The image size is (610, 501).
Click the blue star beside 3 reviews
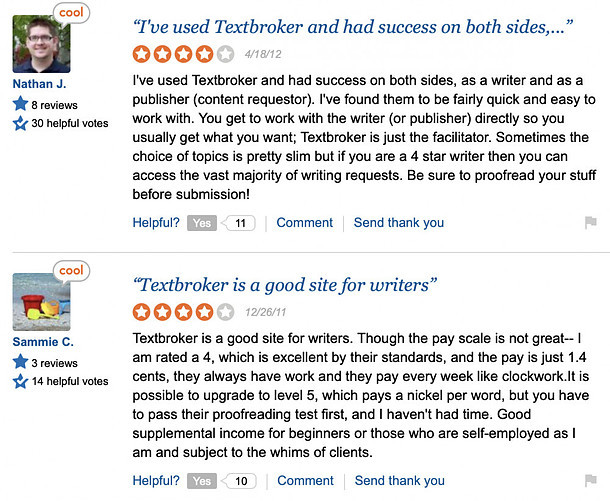click(x=20, y=361)
